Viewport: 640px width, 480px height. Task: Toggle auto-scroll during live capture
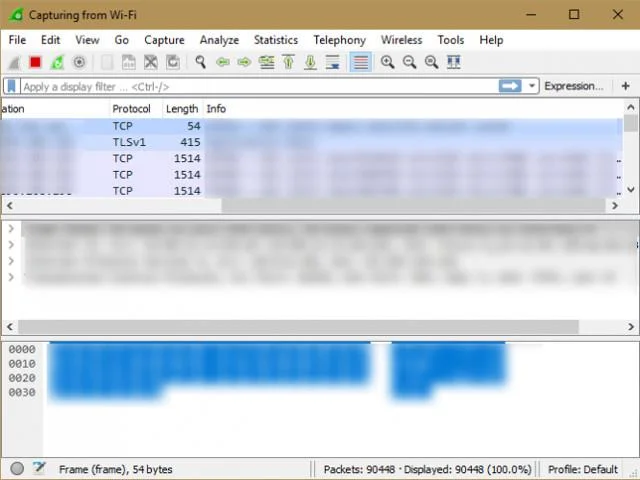tap(333, 62)
